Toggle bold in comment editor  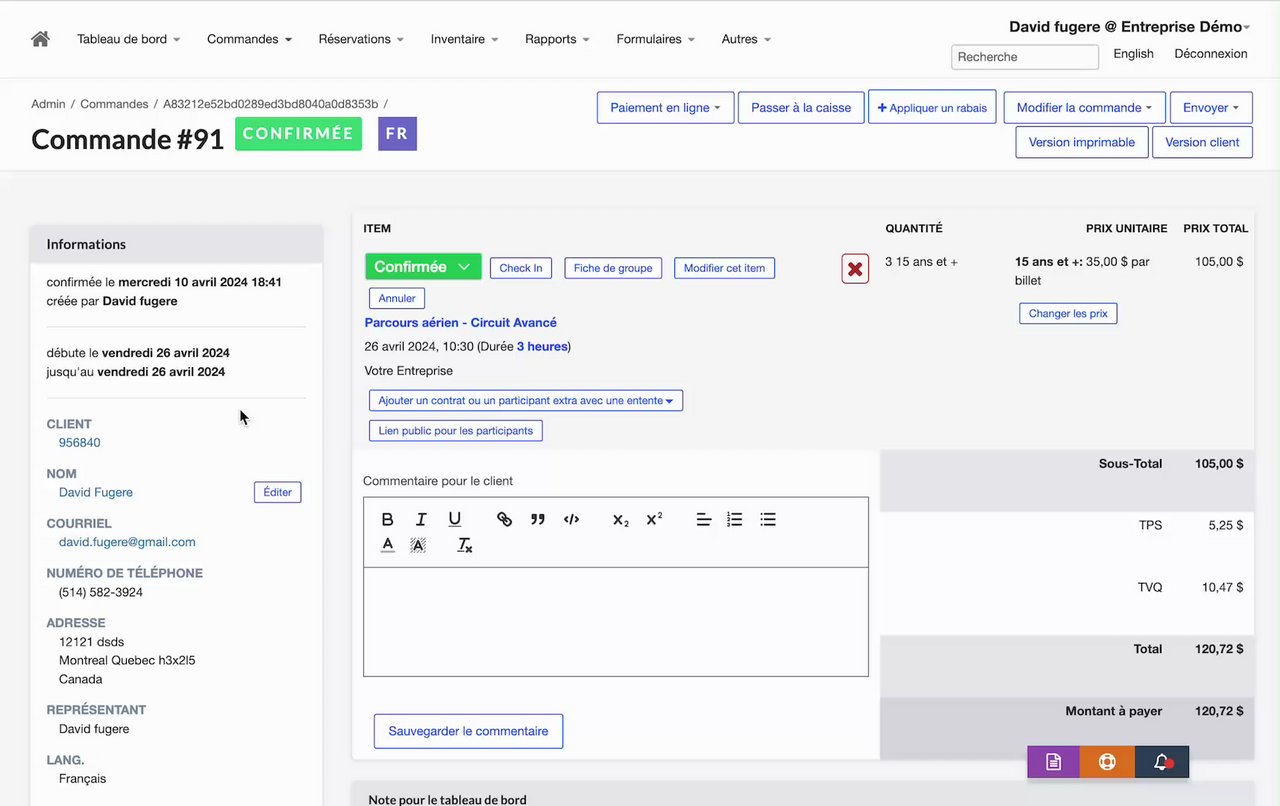pyautogui.click(x=388, y=519)
